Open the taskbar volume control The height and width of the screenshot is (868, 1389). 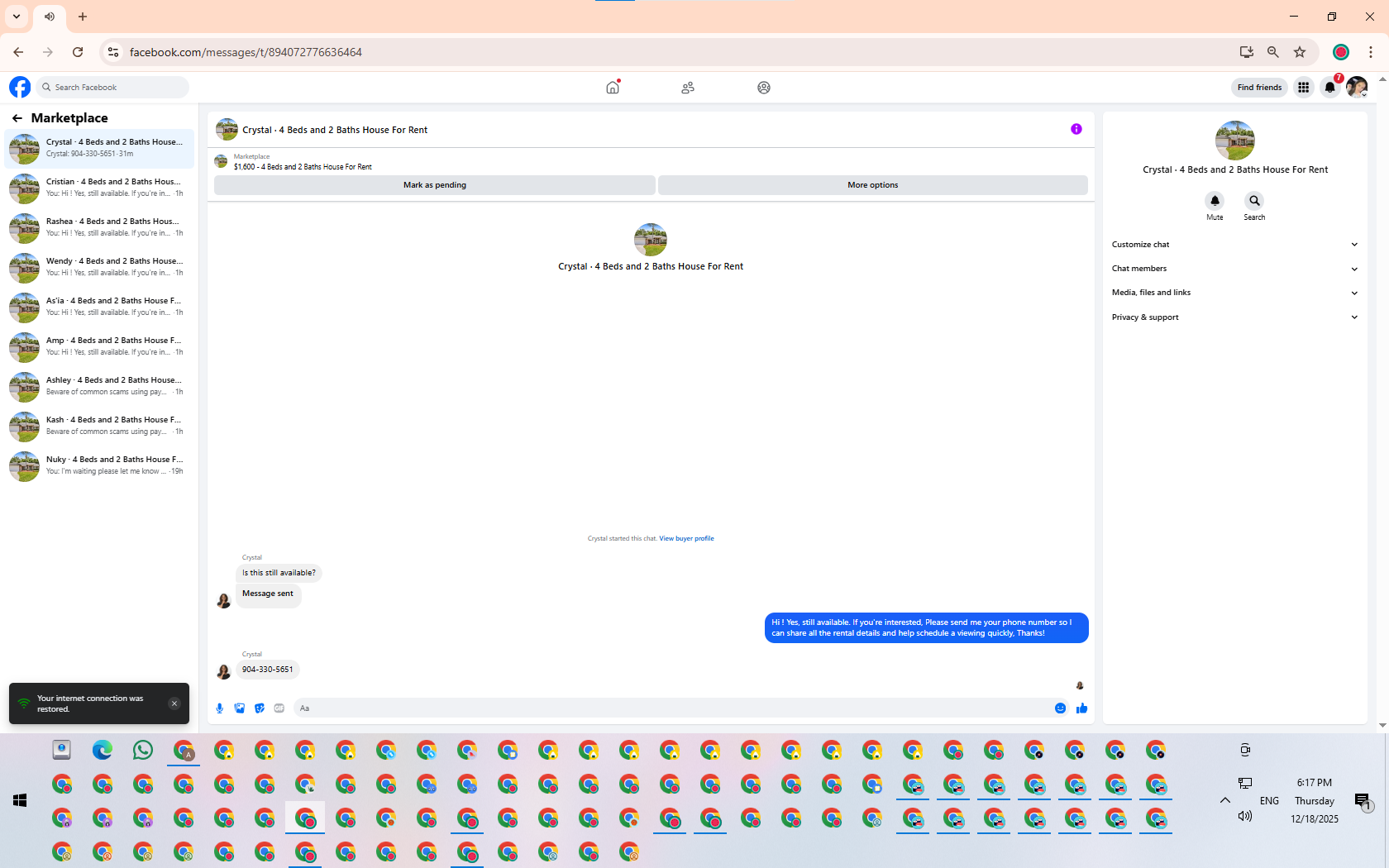[1245, 817]
